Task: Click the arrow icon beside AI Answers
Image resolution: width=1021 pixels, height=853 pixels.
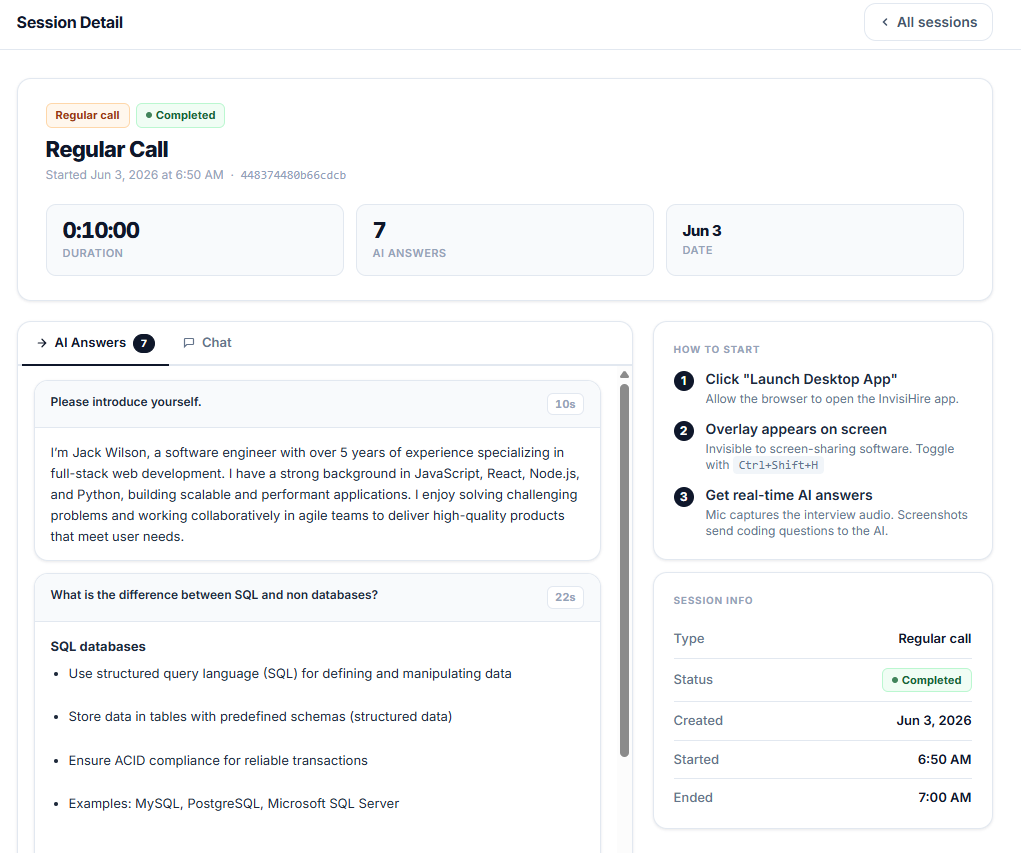Action: (x=42, y=343)
